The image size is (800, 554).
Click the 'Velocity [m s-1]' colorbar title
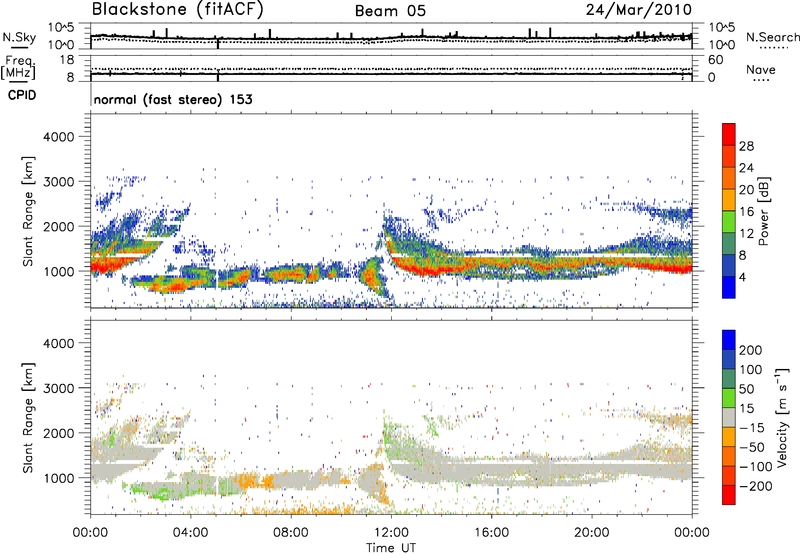tap(782, 417)
